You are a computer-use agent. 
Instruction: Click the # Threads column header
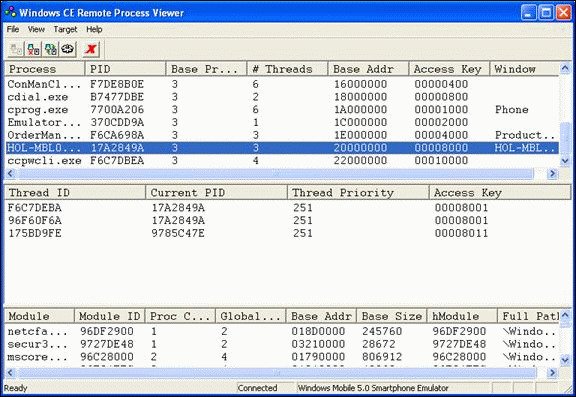point(287,69)
